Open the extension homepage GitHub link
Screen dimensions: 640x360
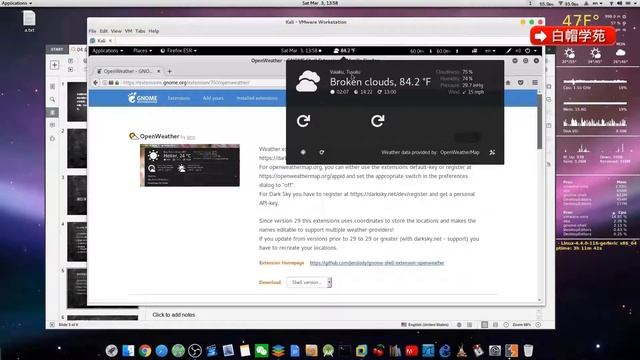coord(377,263)
